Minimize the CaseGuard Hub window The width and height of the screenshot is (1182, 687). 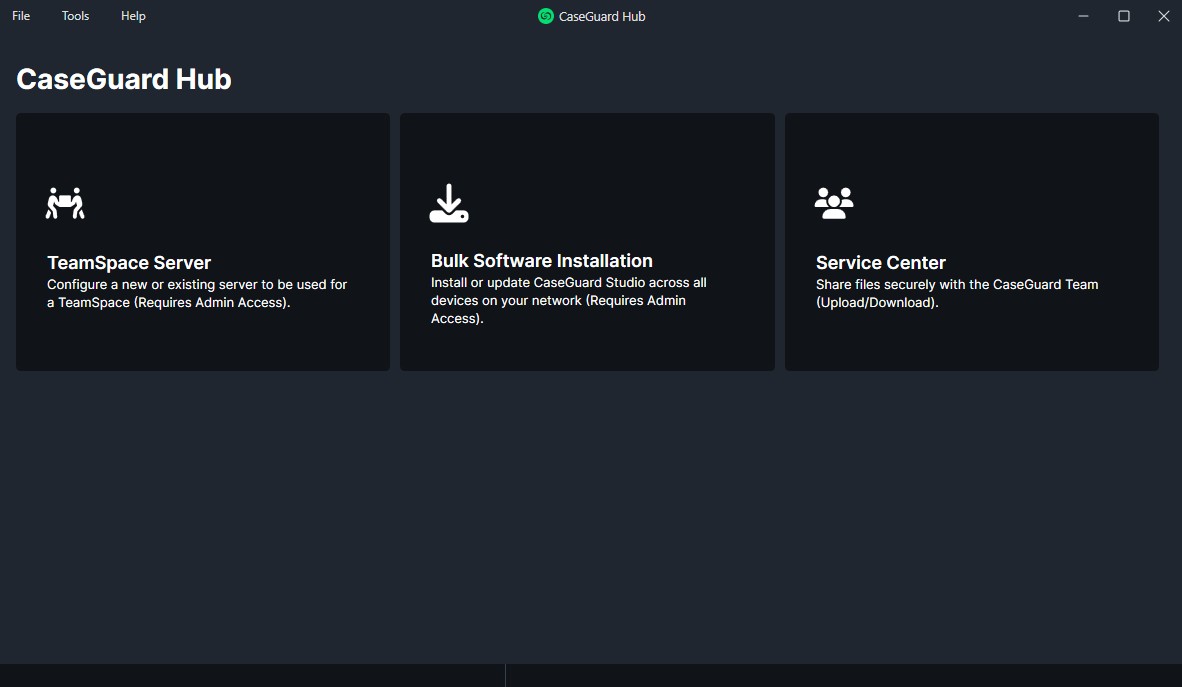pyautogui.click(x=1084, y=16)
